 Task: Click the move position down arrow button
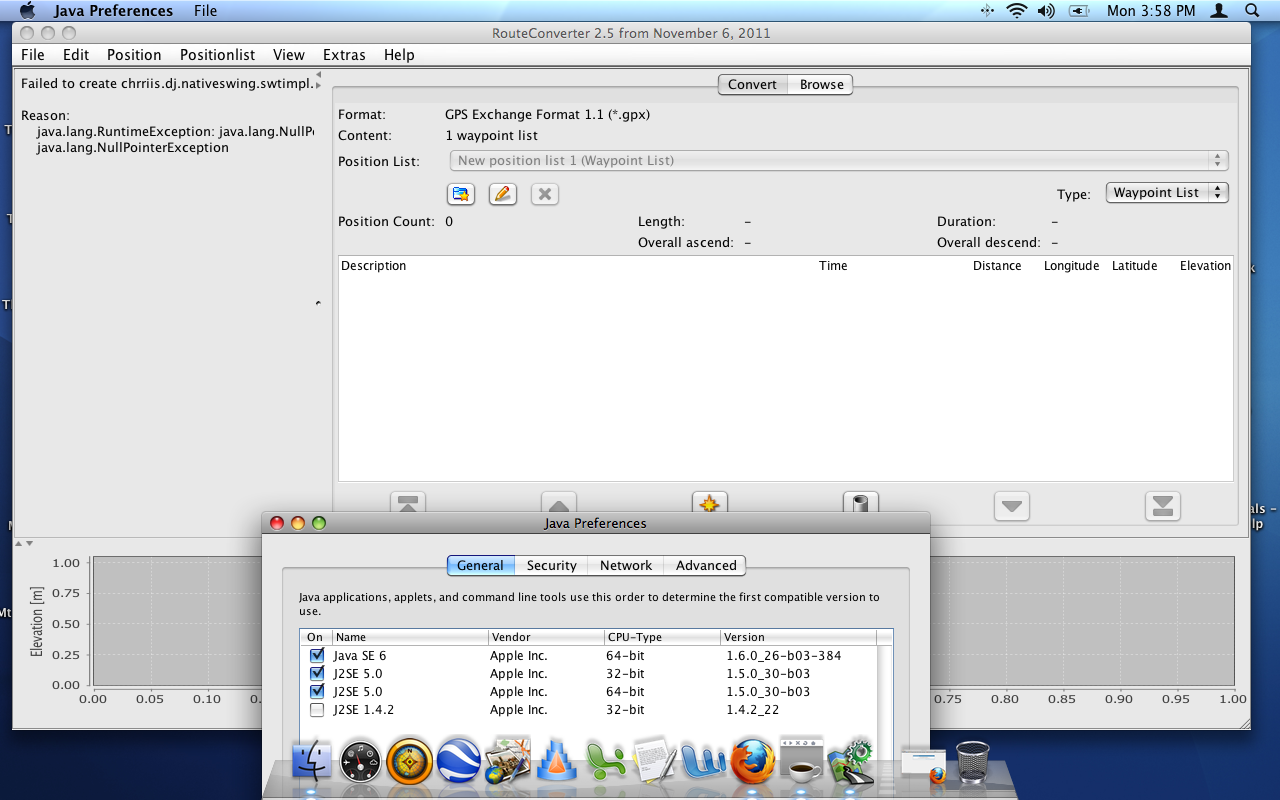point(1012,506)
